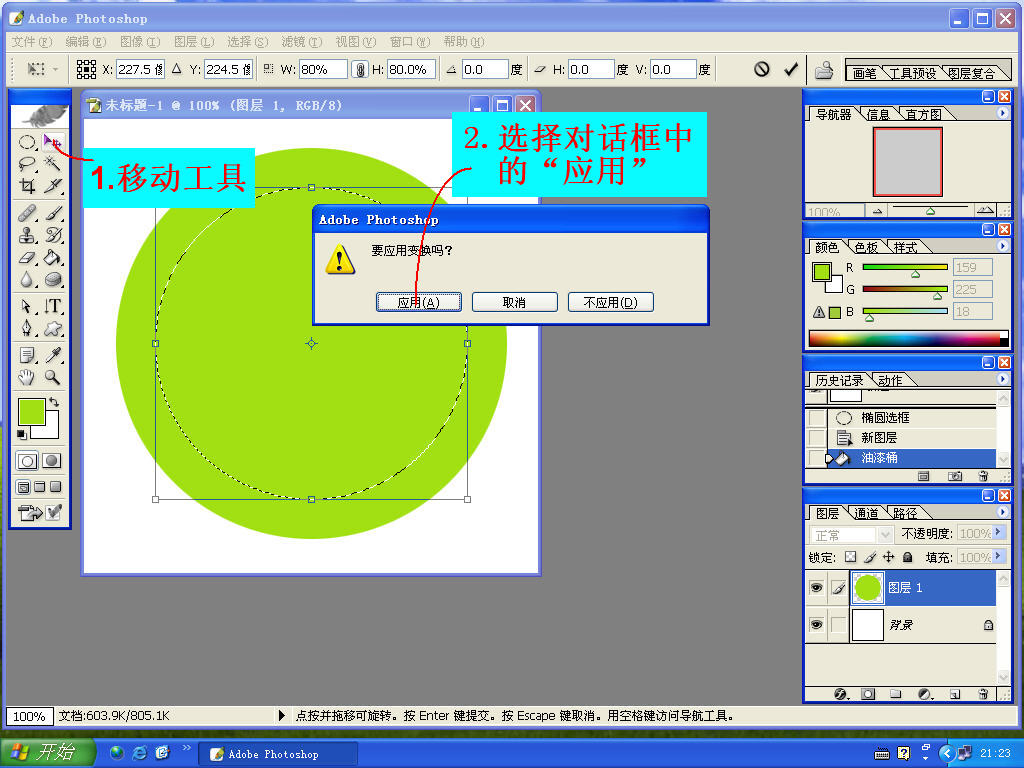This screenshot has height=768, width=1024.
Task: Click add layer style icon in Layers panel
Action: tap(840, 694)
